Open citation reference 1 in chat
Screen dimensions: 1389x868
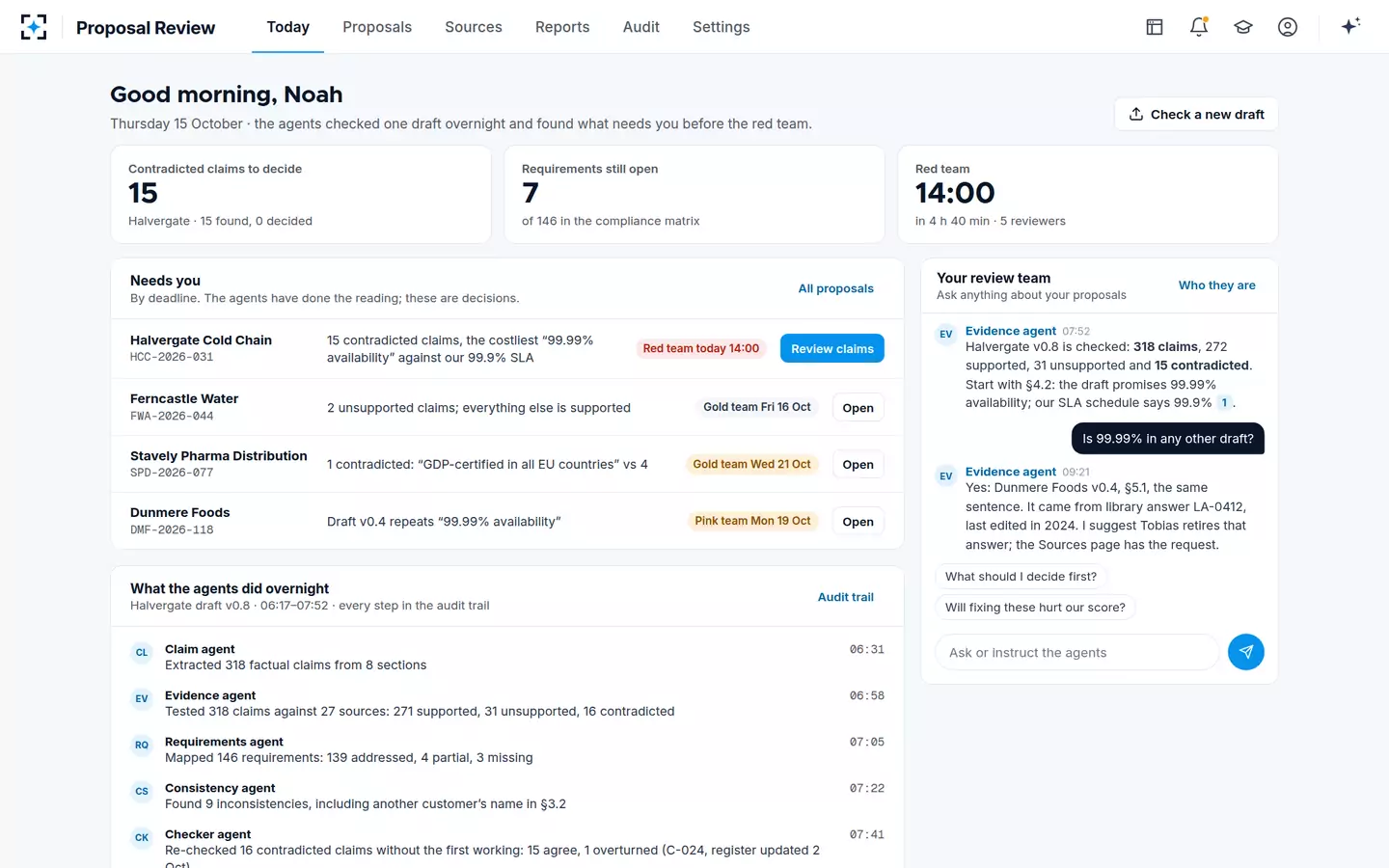point(1224,403)
